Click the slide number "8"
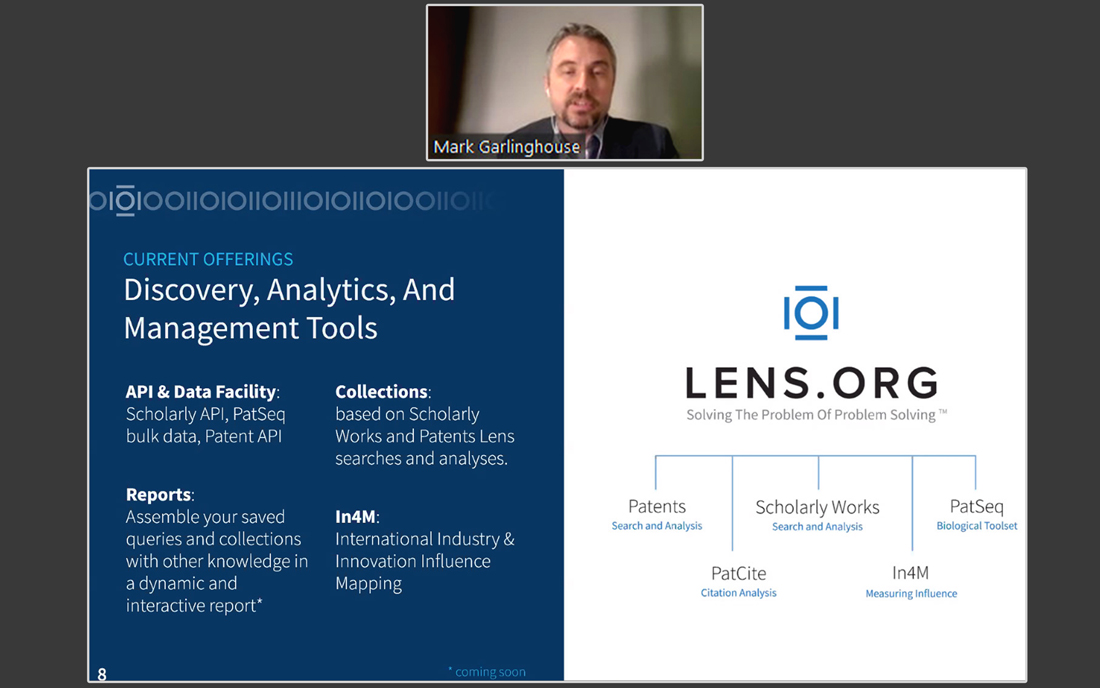1100x688 pixels. [102, 675]
